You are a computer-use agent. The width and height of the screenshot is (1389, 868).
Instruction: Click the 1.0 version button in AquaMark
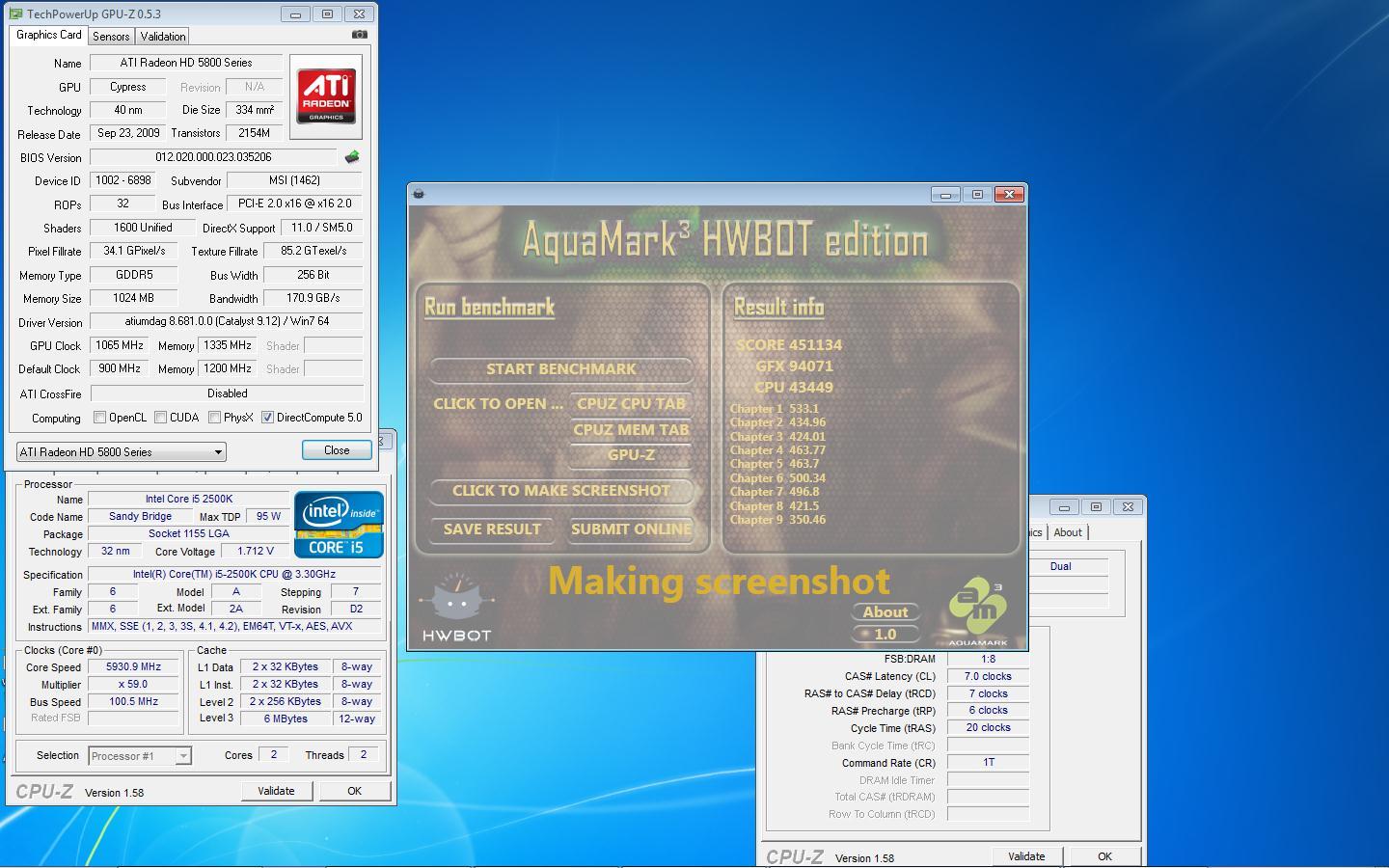885,635
